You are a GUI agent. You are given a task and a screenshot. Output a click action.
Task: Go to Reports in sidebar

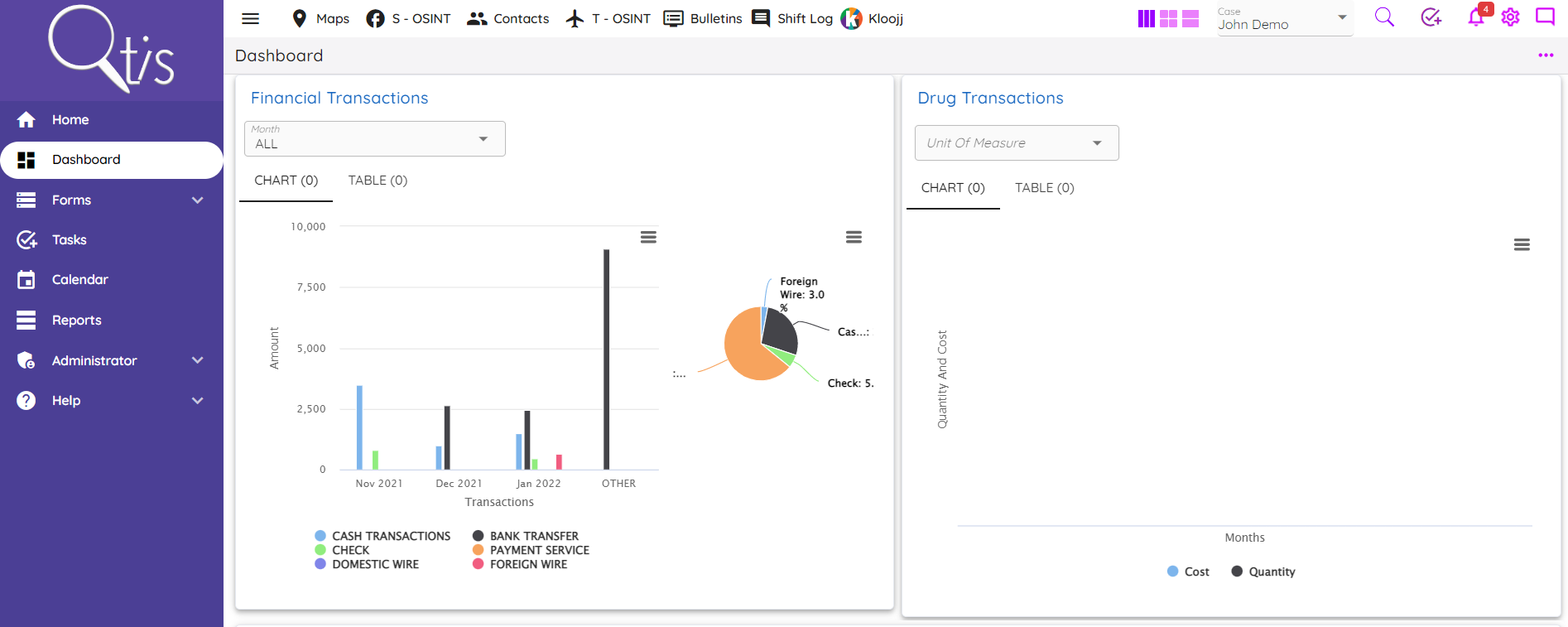pyautogui.click(x=76, y=320)
